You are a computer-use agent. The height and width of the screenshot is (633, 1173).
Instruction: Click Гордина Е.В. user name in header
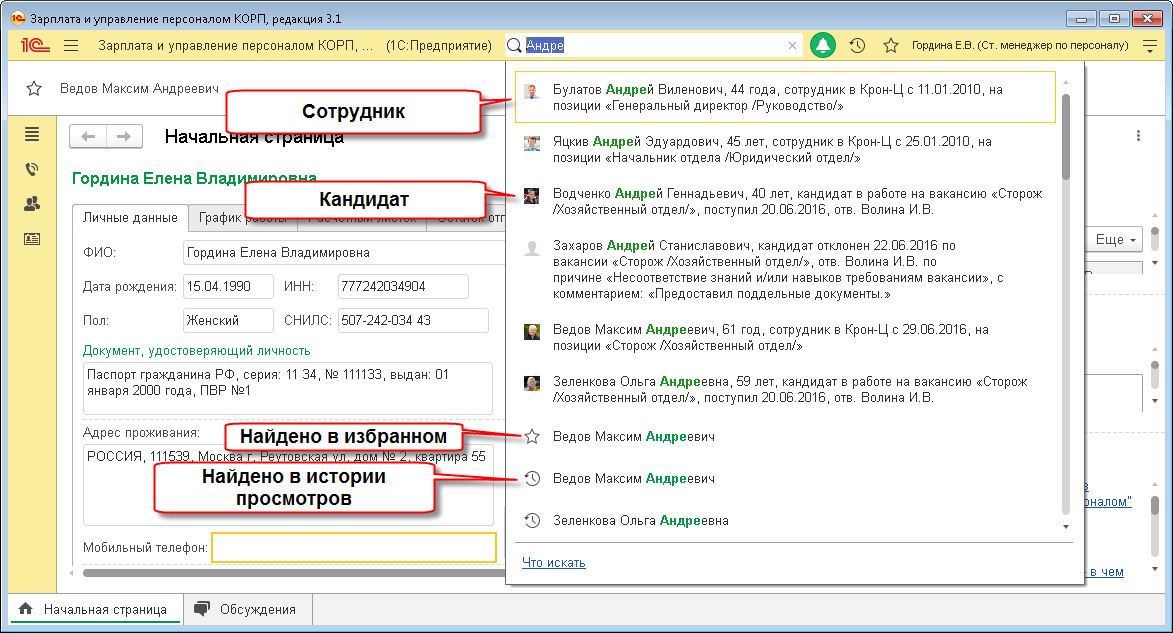tap(1020, 46)
